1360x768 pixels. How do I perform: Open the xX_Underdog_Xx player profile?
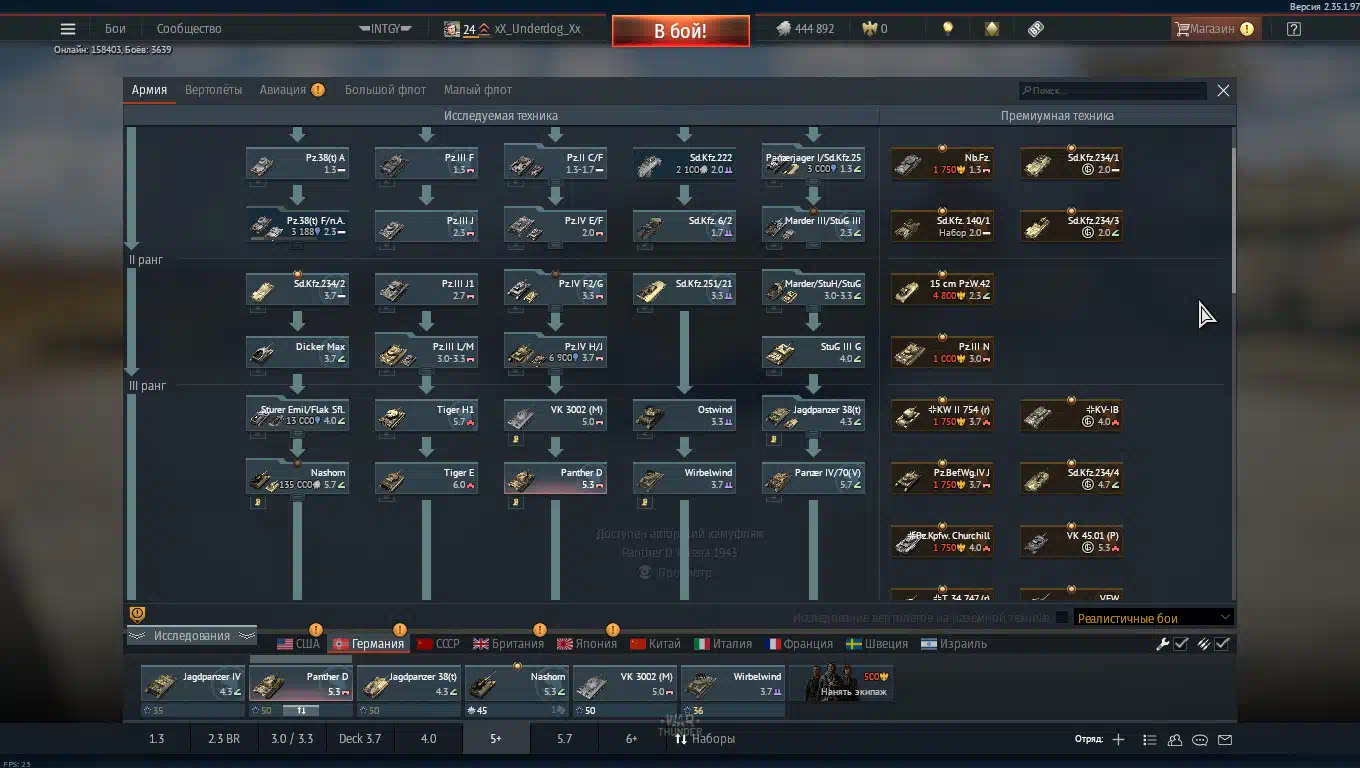click(x=537, y=29)
